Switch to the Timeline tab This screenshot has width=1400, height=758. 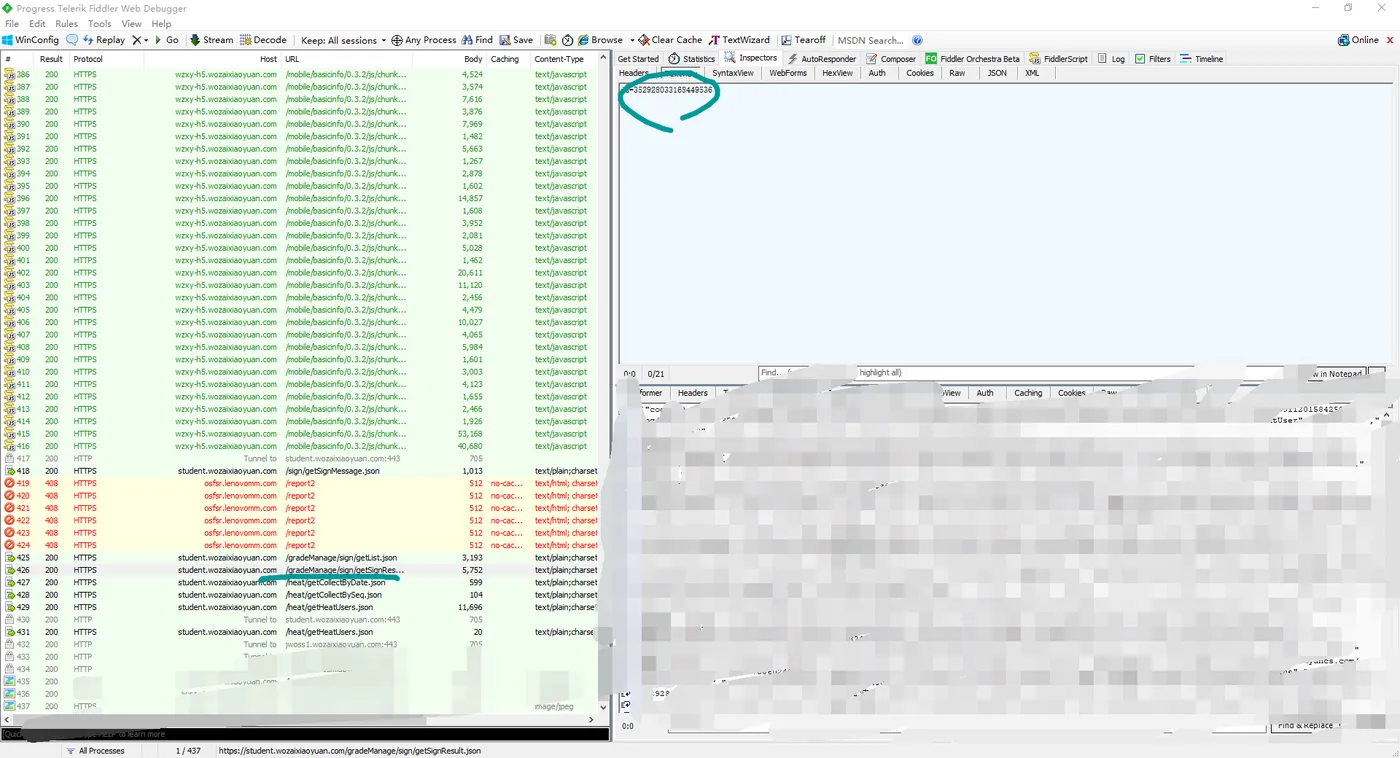[x=1201, y=59]
